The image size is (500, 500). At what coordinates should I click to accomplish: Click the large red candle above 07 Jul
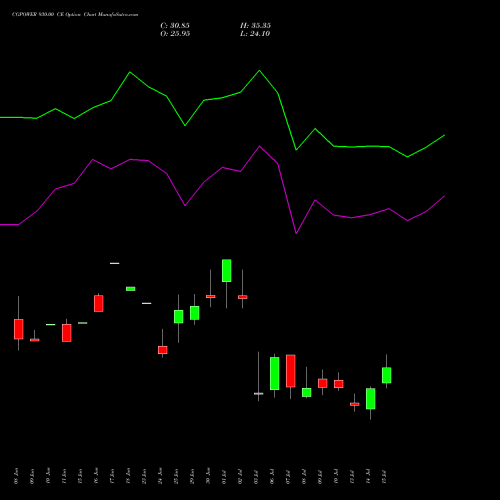click(x=291, y=371)
